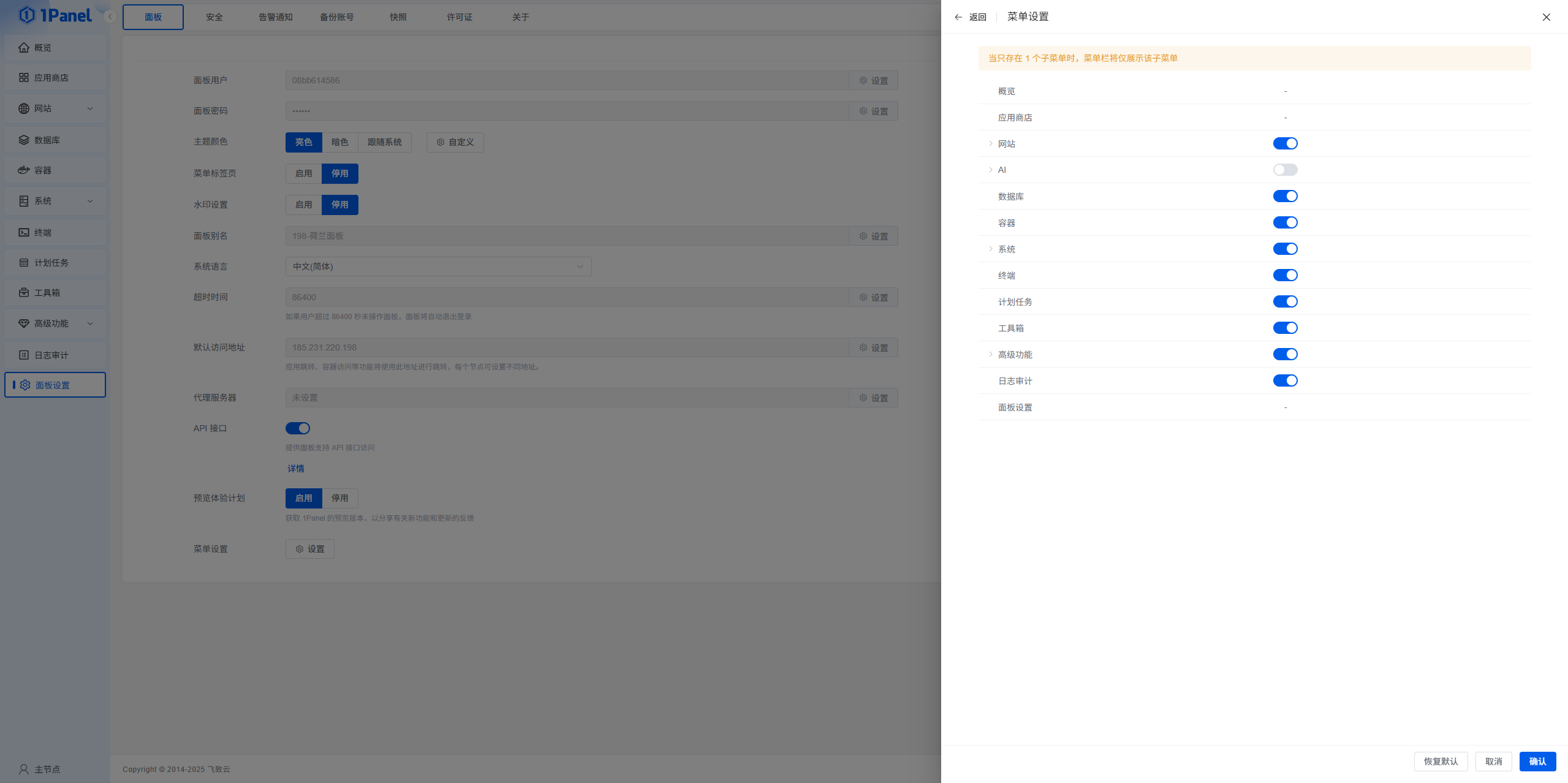
Task: Select the 暗色 theme color option
Action: click(339, 142)
